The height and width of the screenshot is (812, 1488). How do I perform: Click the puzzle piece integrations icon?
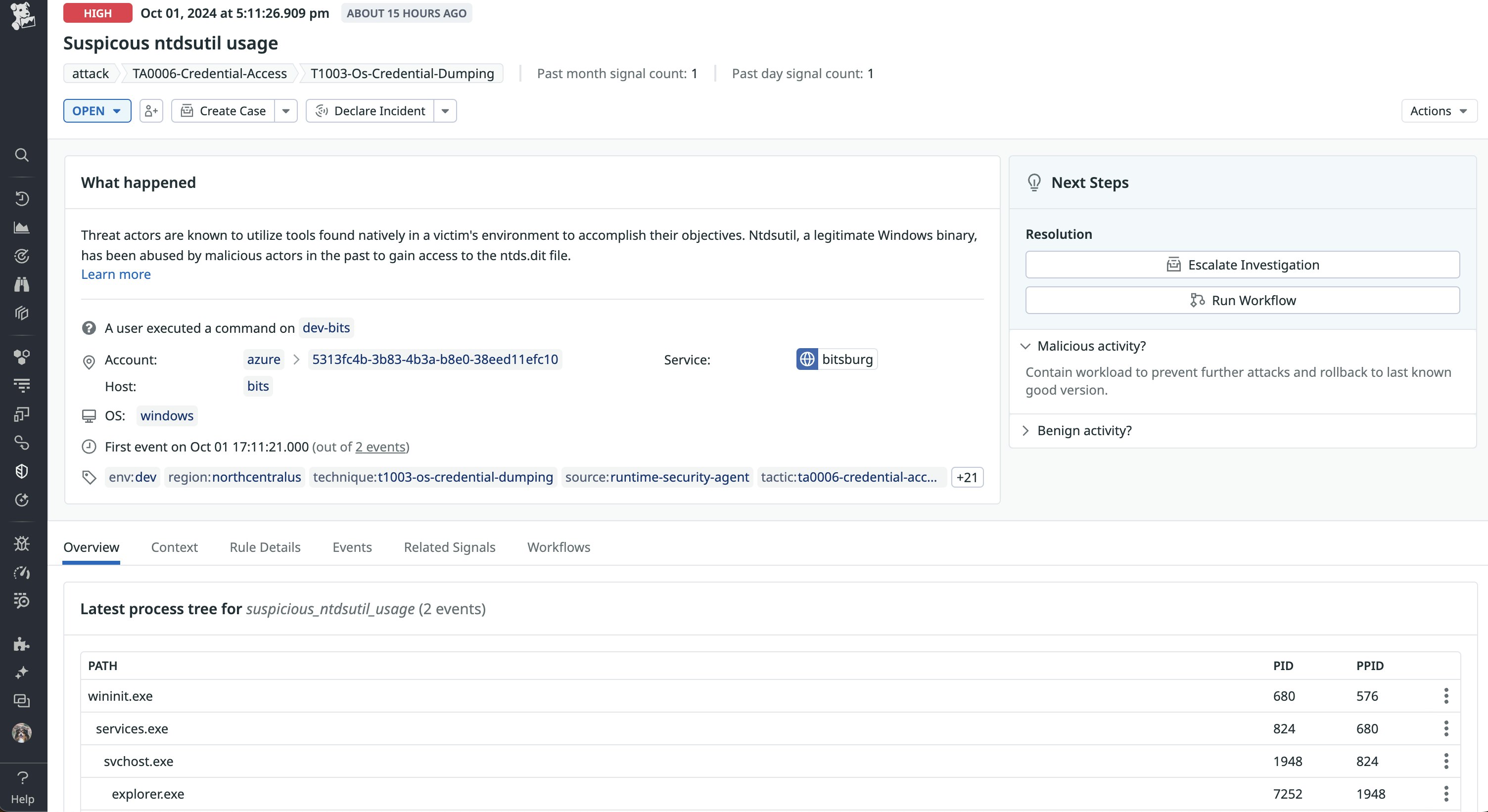point(22,644)
